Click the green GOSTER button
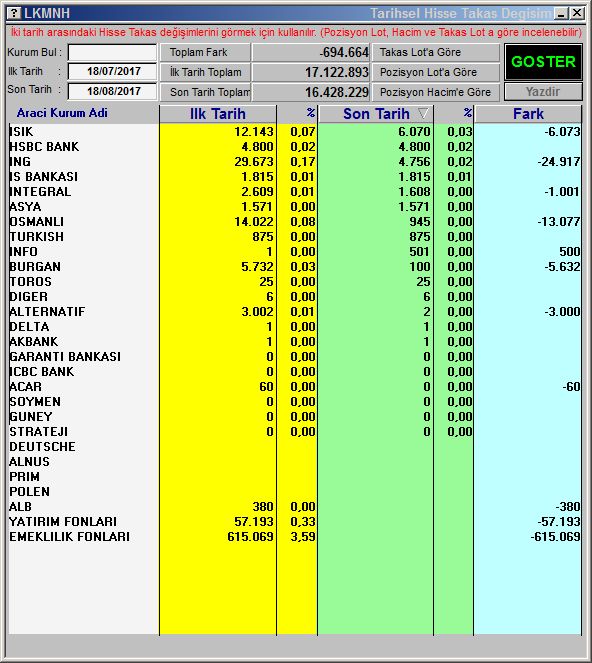 coord(543,62)
